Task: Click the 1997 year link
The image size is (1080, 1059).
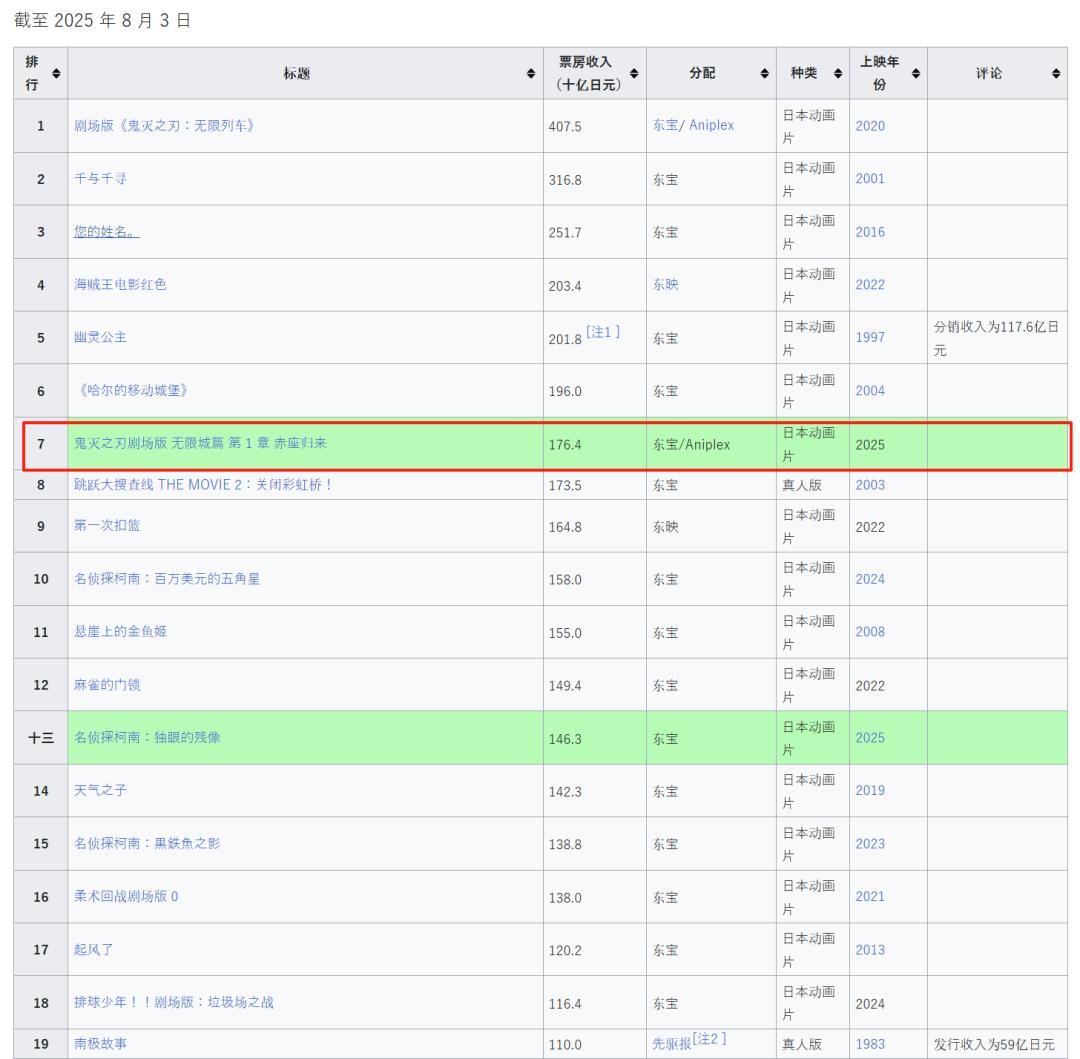Action: point(870,338)
